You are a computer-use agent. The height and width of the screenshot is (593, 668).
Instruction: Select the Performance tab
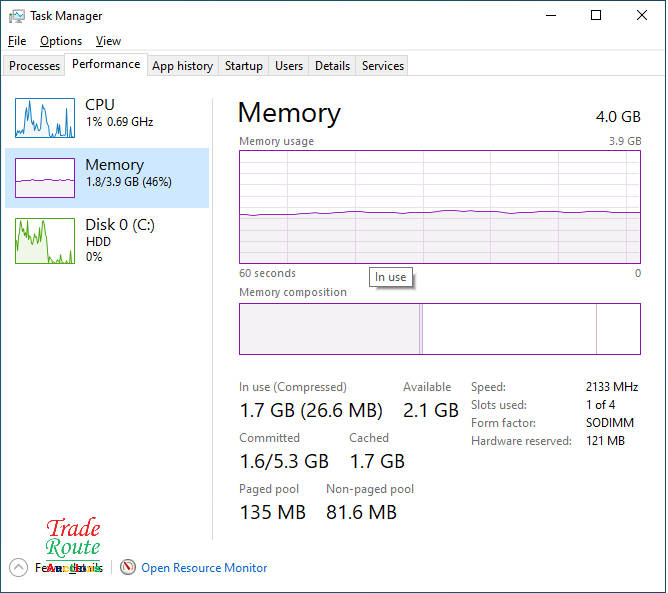(x=106, y=64)
